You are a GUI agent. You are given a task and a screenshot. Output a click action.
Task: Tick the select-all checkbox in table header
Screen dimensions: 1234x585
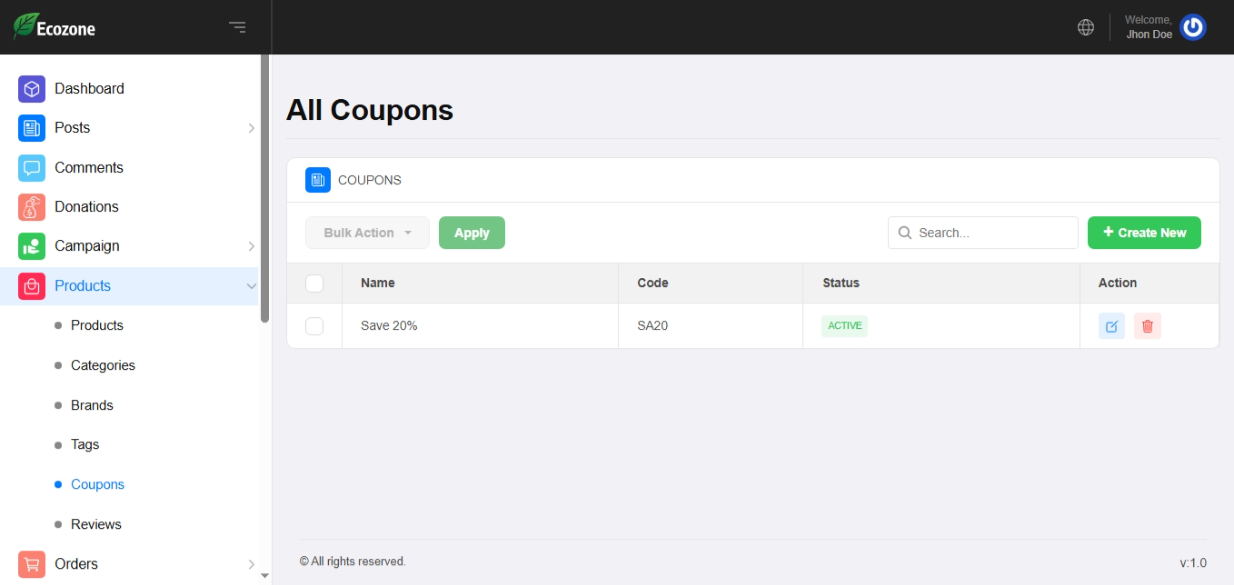tap(314, 283)
